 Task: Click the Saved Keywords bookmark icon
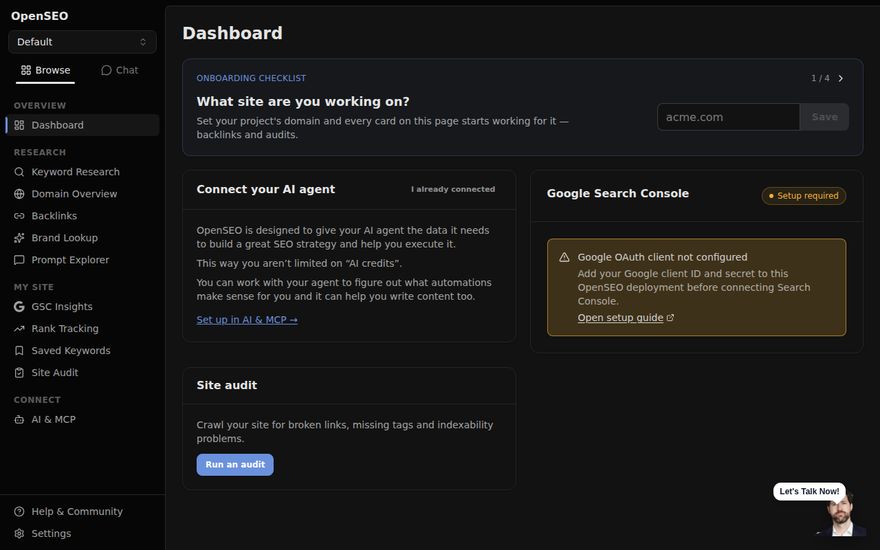(19, 350)
